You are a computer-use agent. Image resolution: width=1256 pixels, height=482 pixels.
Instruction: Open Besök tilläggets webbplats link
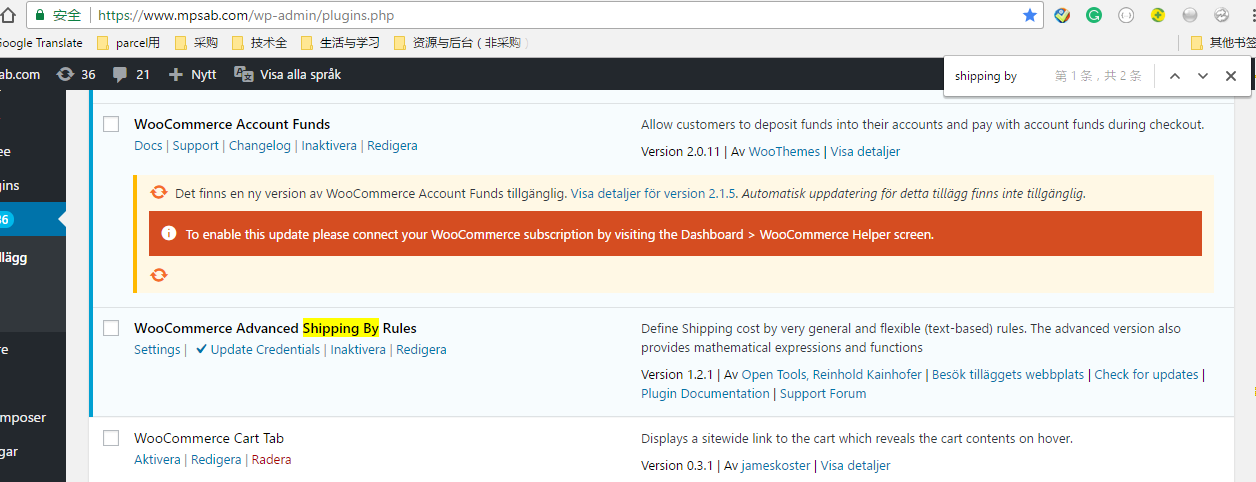[1008, 375]
